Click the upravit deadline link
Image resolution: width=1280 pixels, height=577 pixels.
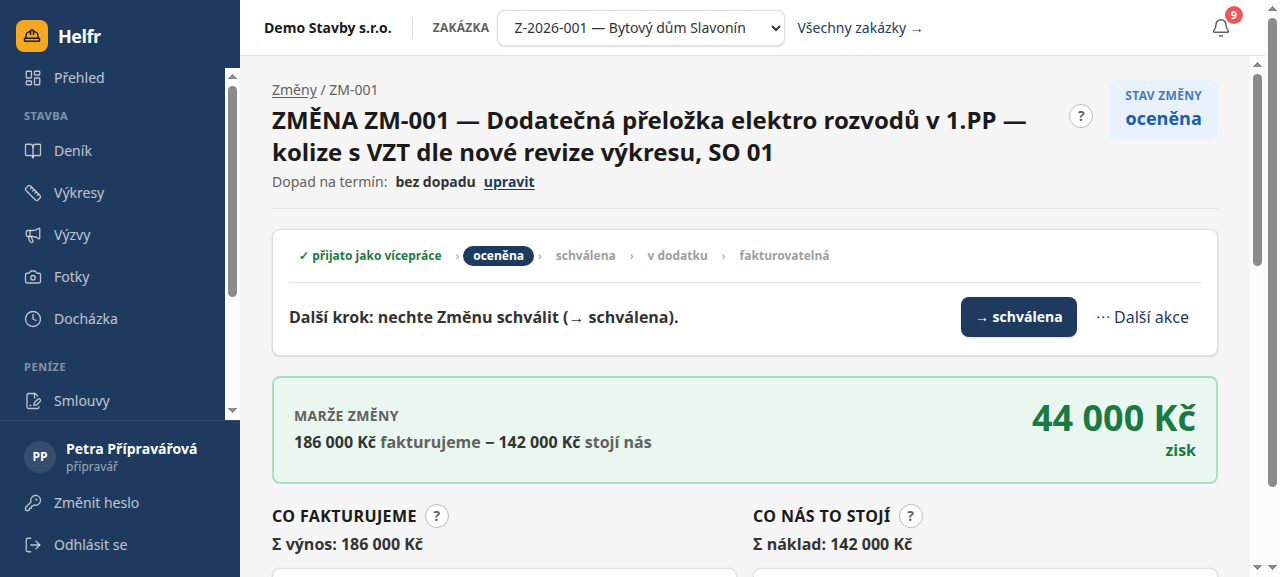509,182
